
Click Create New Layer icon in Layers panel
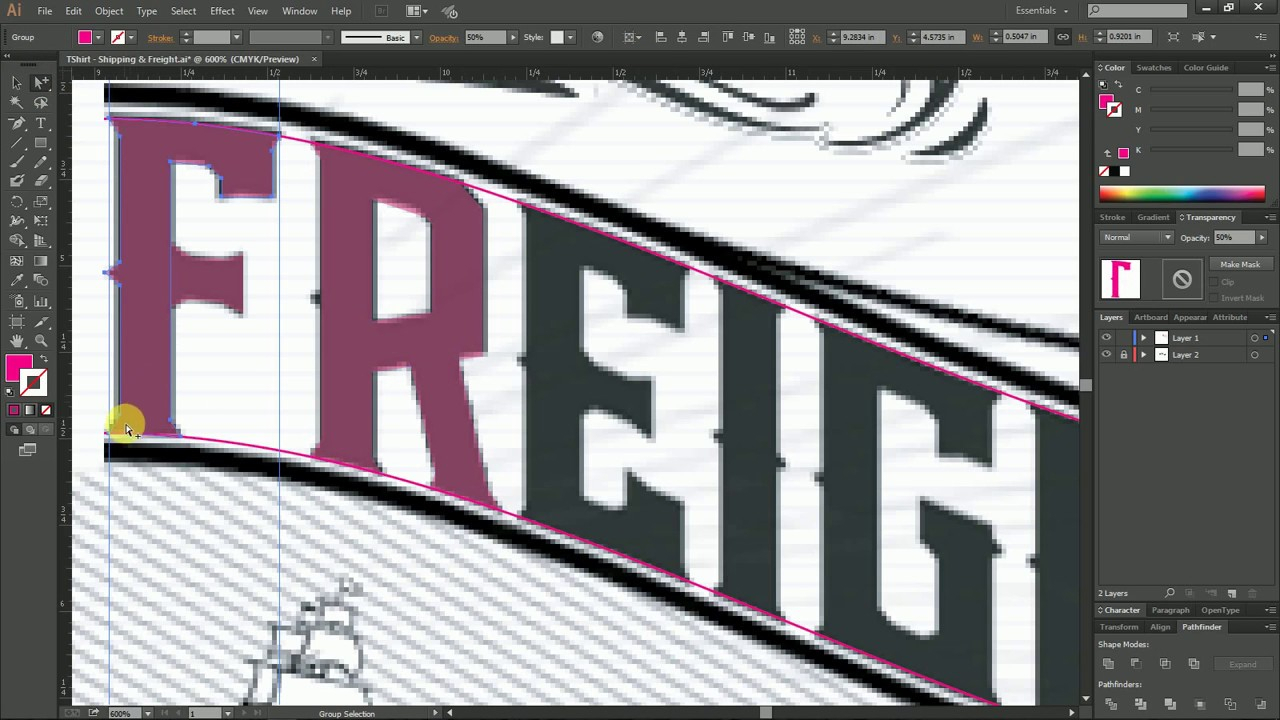click(x=1232, y=593)
